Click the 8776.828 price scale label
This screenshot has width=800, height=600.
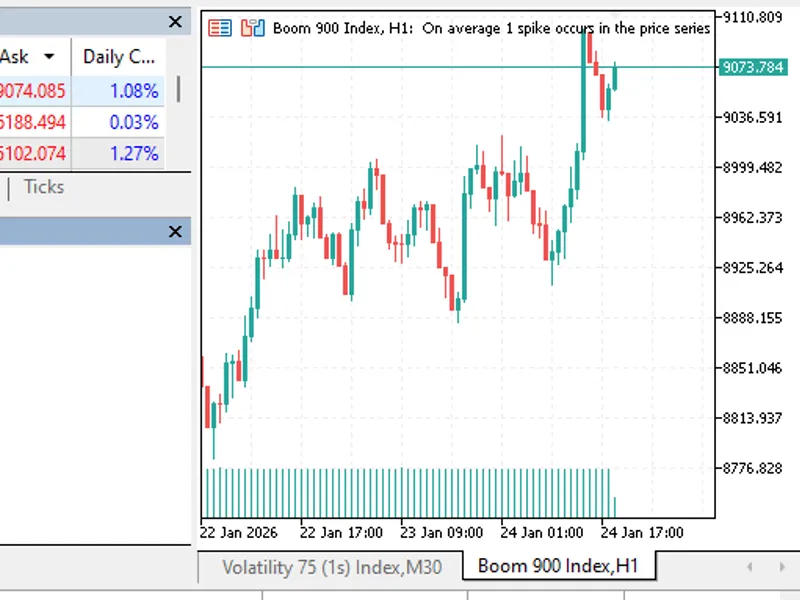click(753, 468)
